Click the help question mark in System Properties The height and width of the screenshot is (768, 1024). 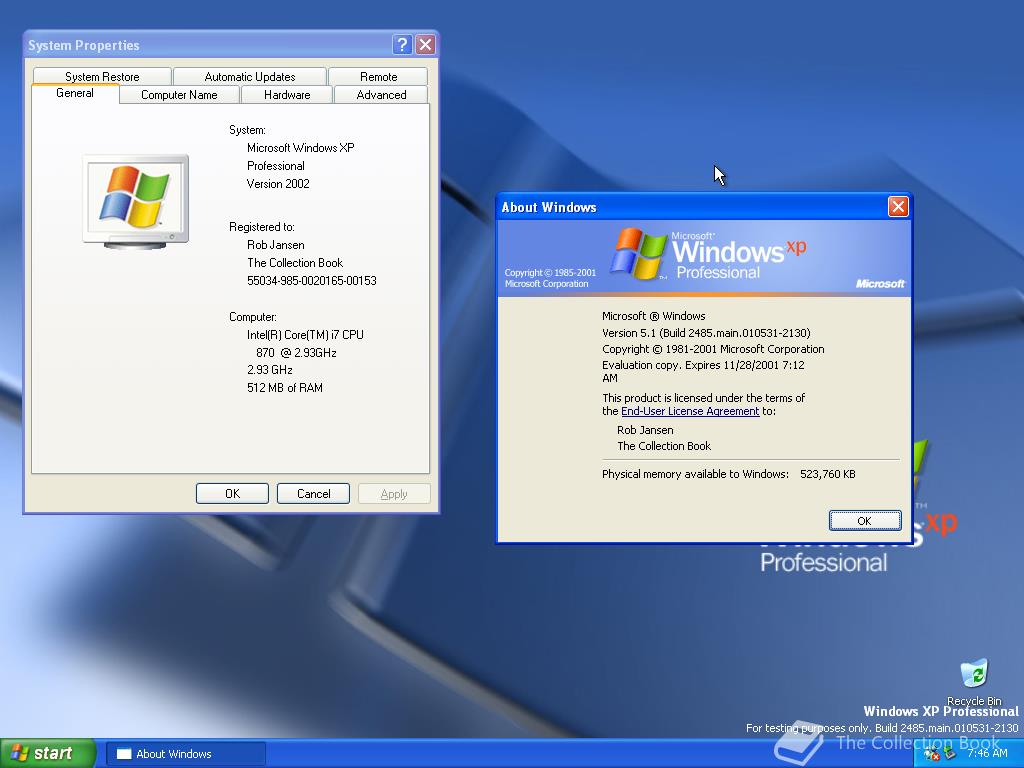coord(402,44)
